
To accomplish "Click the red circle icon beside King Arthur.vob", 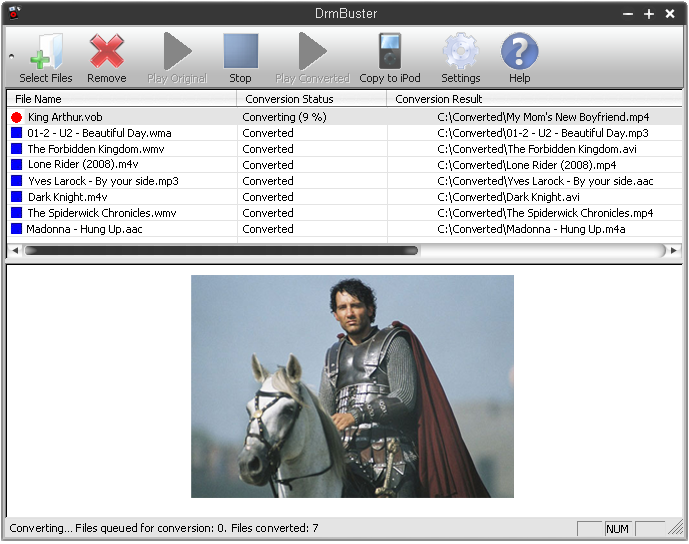I will coord(17,117).
